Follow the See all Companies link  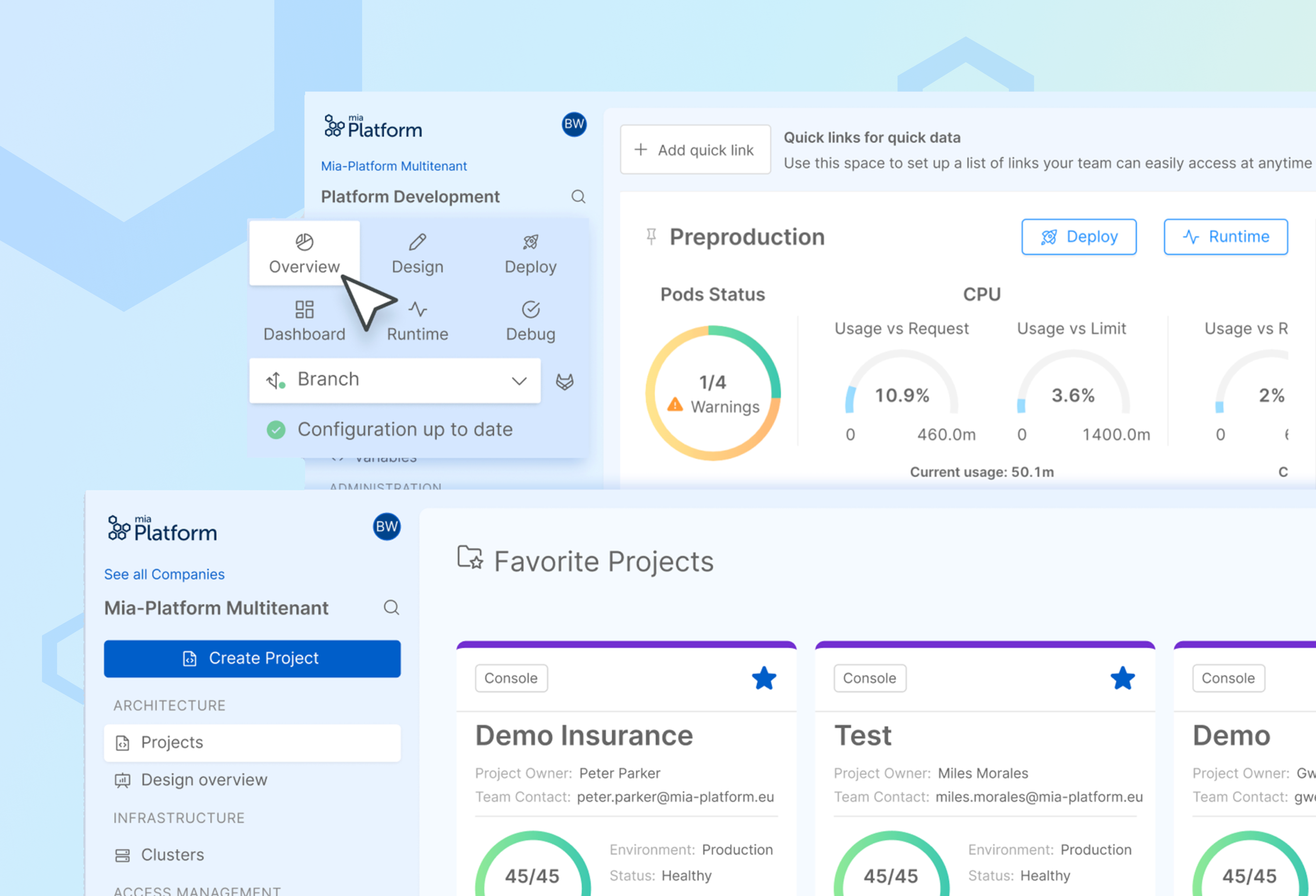pos(164,574)
